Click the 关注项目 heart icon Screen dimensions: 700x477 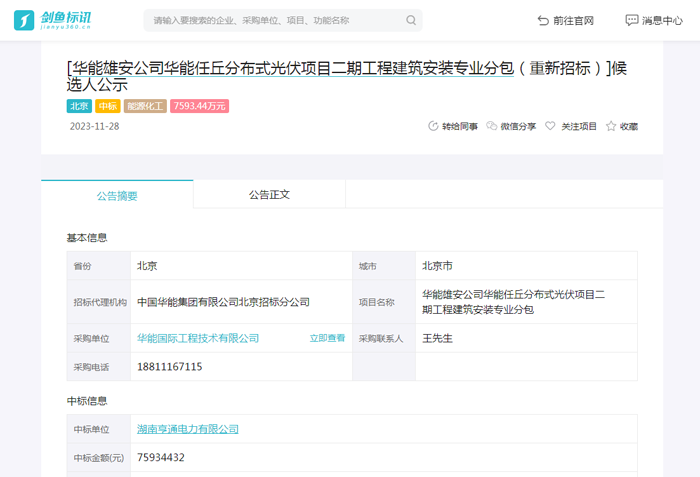coord(550,126)
